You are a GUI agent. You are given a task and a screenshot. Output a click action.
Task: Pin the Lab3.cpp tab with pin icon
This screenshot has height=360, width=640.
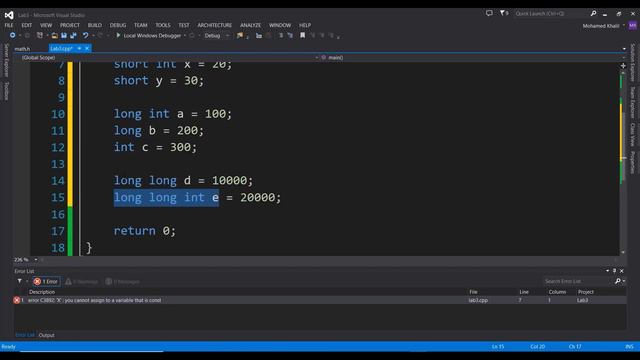point(79,49)
